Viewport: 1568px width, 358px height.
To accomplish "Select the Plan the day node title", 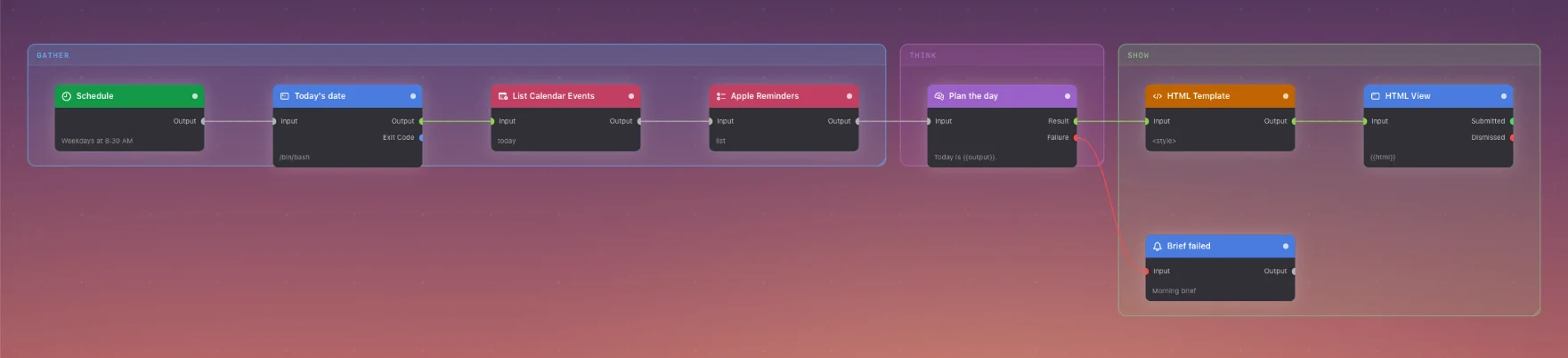I will [973, 96].
